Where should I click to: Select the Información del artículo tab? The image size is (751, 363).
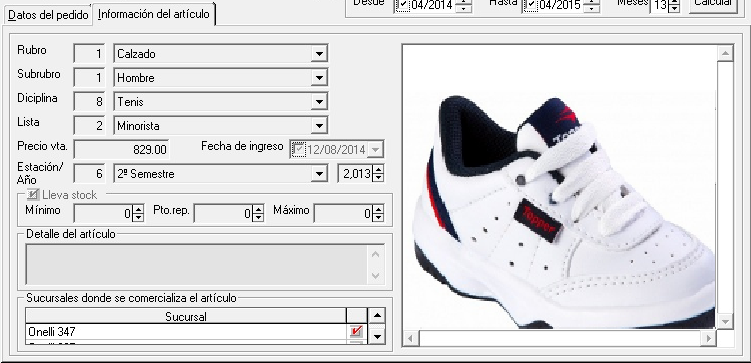(x=154, y=14)
